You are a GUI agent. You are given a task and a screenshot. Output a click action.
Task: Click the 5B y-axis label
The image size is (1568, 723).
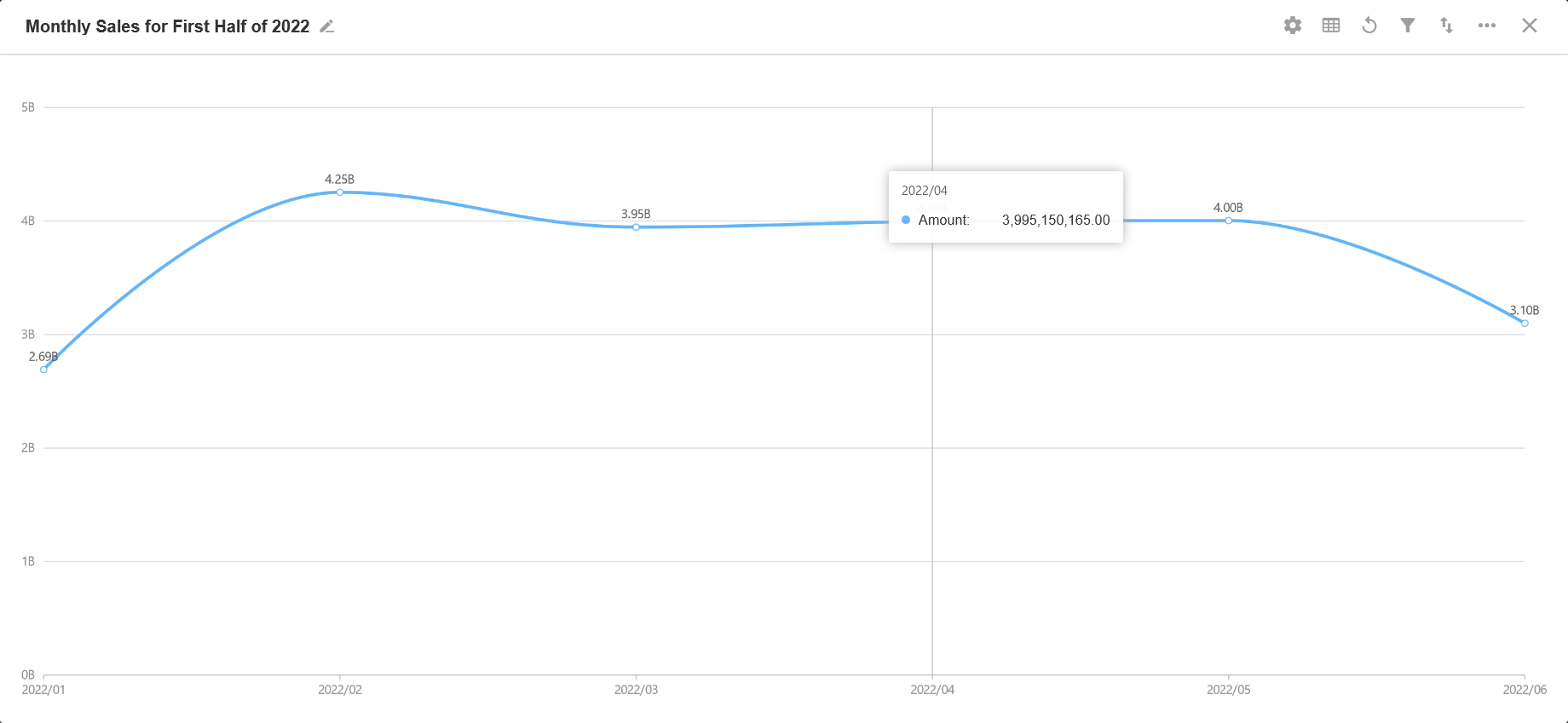pos(28,107)
